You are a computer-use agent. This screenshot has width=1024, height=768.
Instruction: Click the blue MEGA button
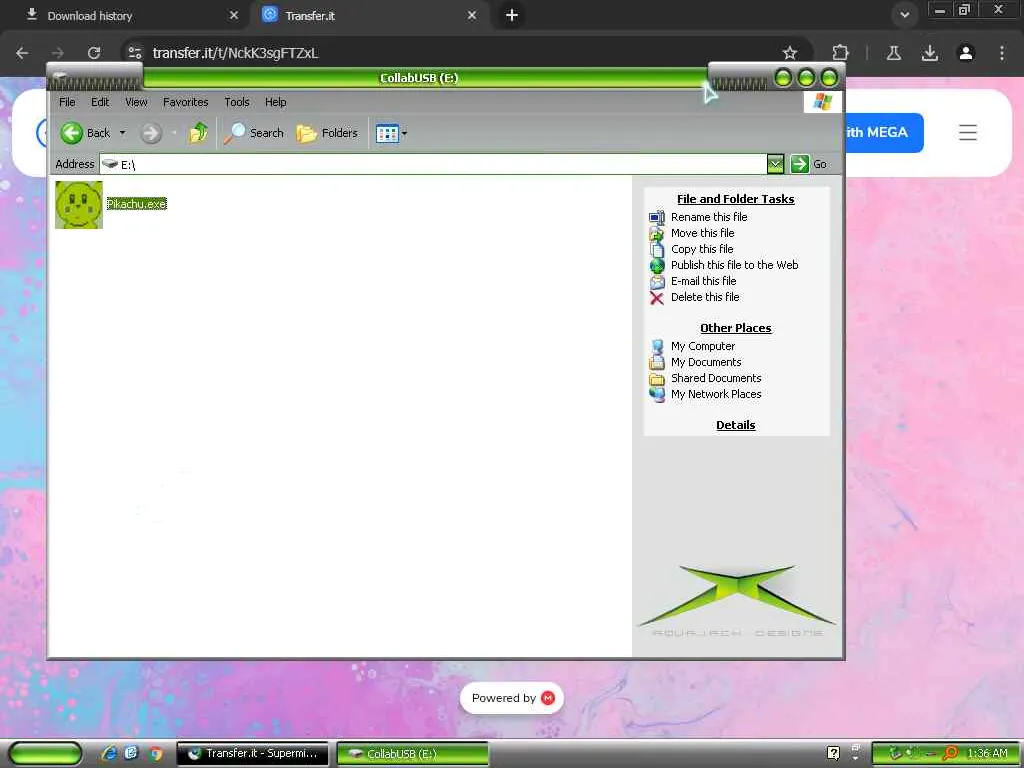[884, 133]
